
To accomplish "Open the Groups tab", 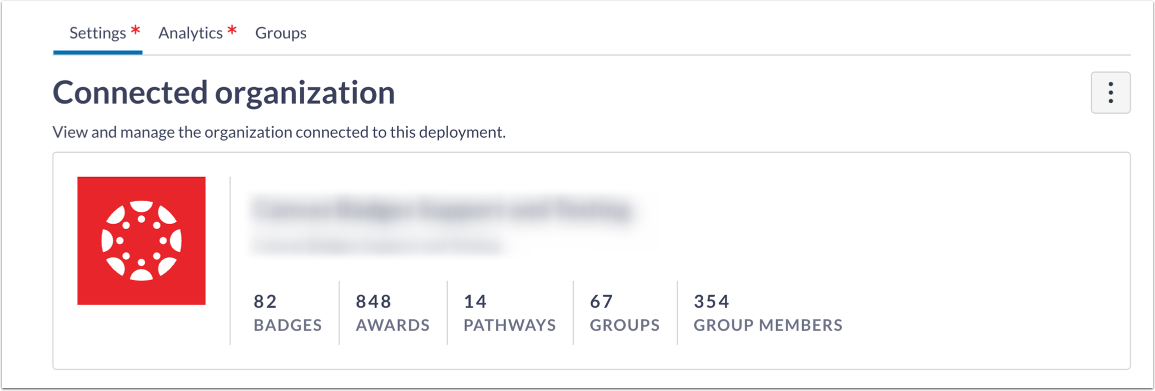I will point(281,33).
